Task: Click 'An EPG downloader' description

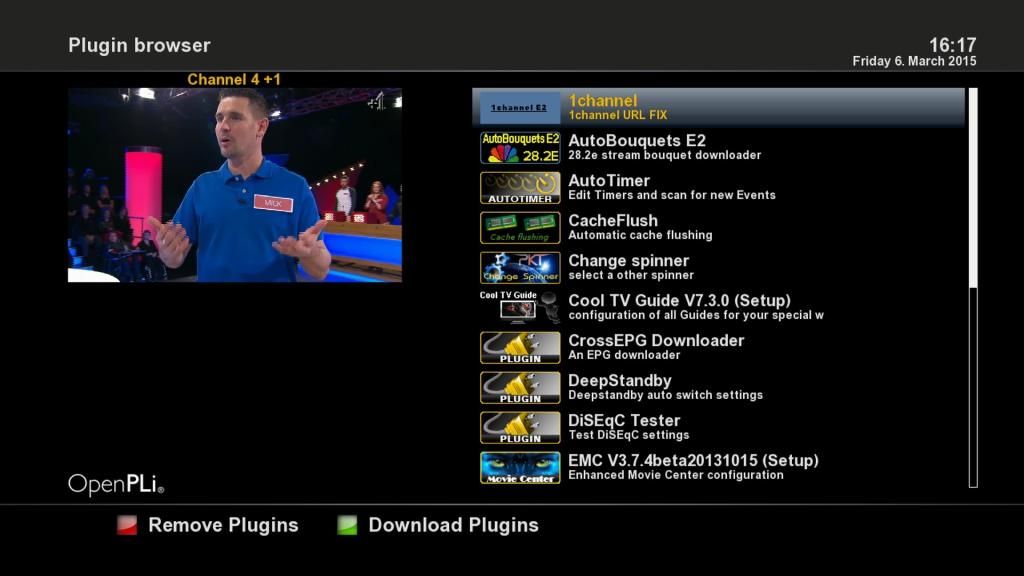Action: click(624, 355)
